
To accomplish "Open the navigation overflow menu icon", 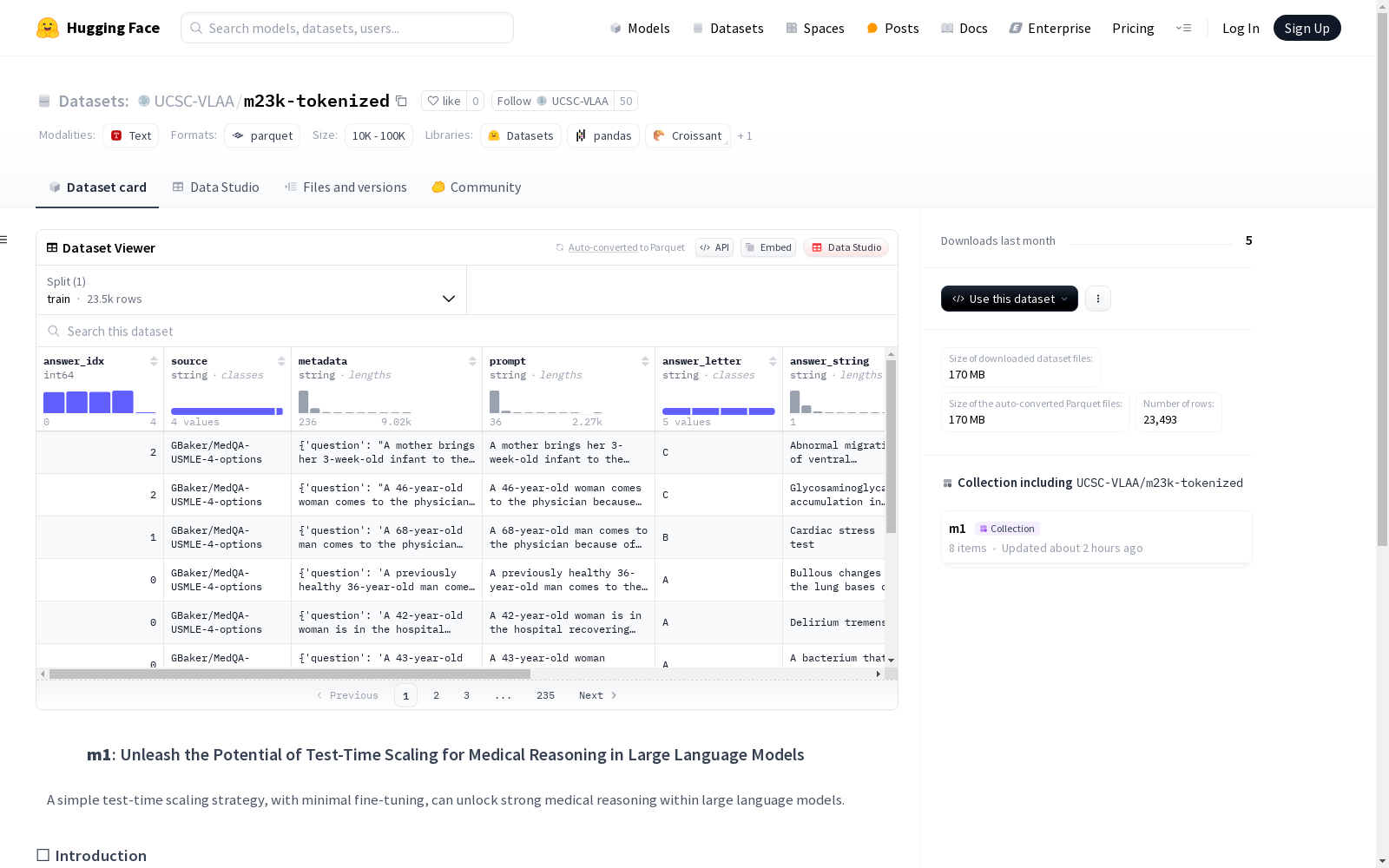I will click(1183, 28).
